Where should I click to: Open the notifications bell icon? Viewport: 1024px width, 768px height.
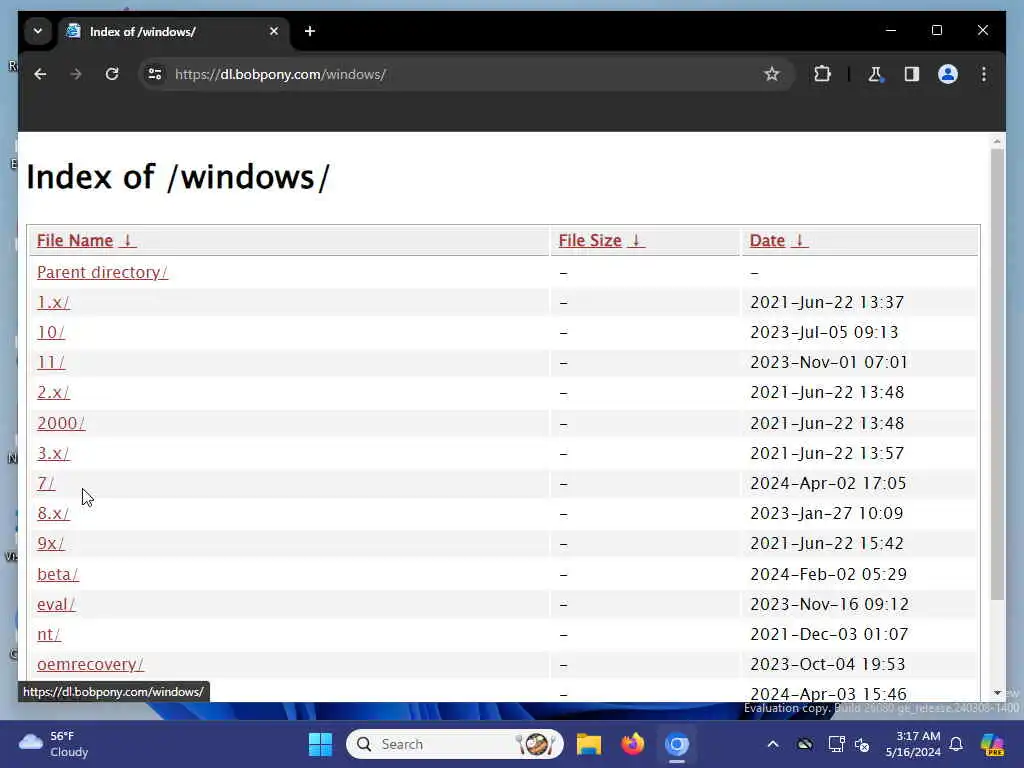[x=956, y=744]
